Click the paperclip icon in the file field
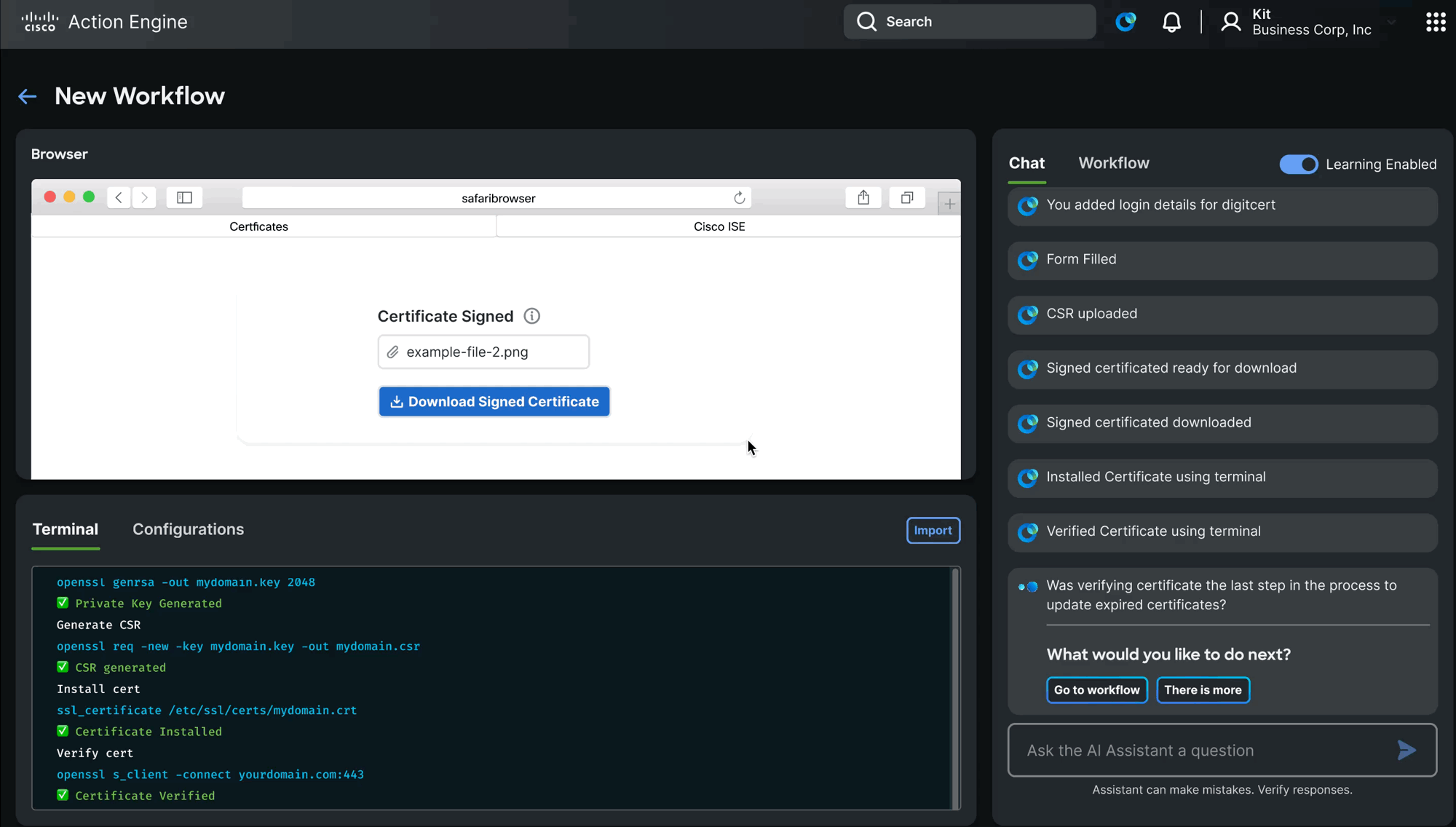This screenshot has width=1456, height=827. click(x=393, y=352)
